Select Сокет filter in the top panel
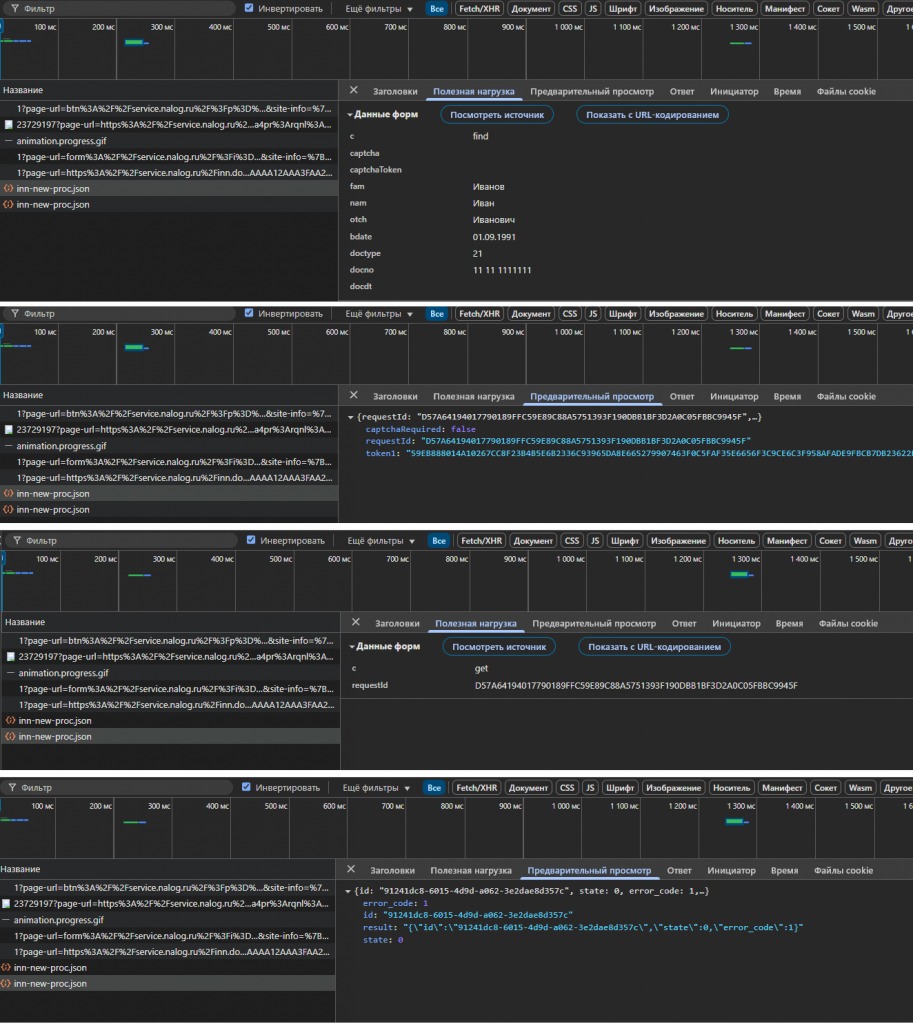Screen dimensions: 913x1024 click(828, 9)
